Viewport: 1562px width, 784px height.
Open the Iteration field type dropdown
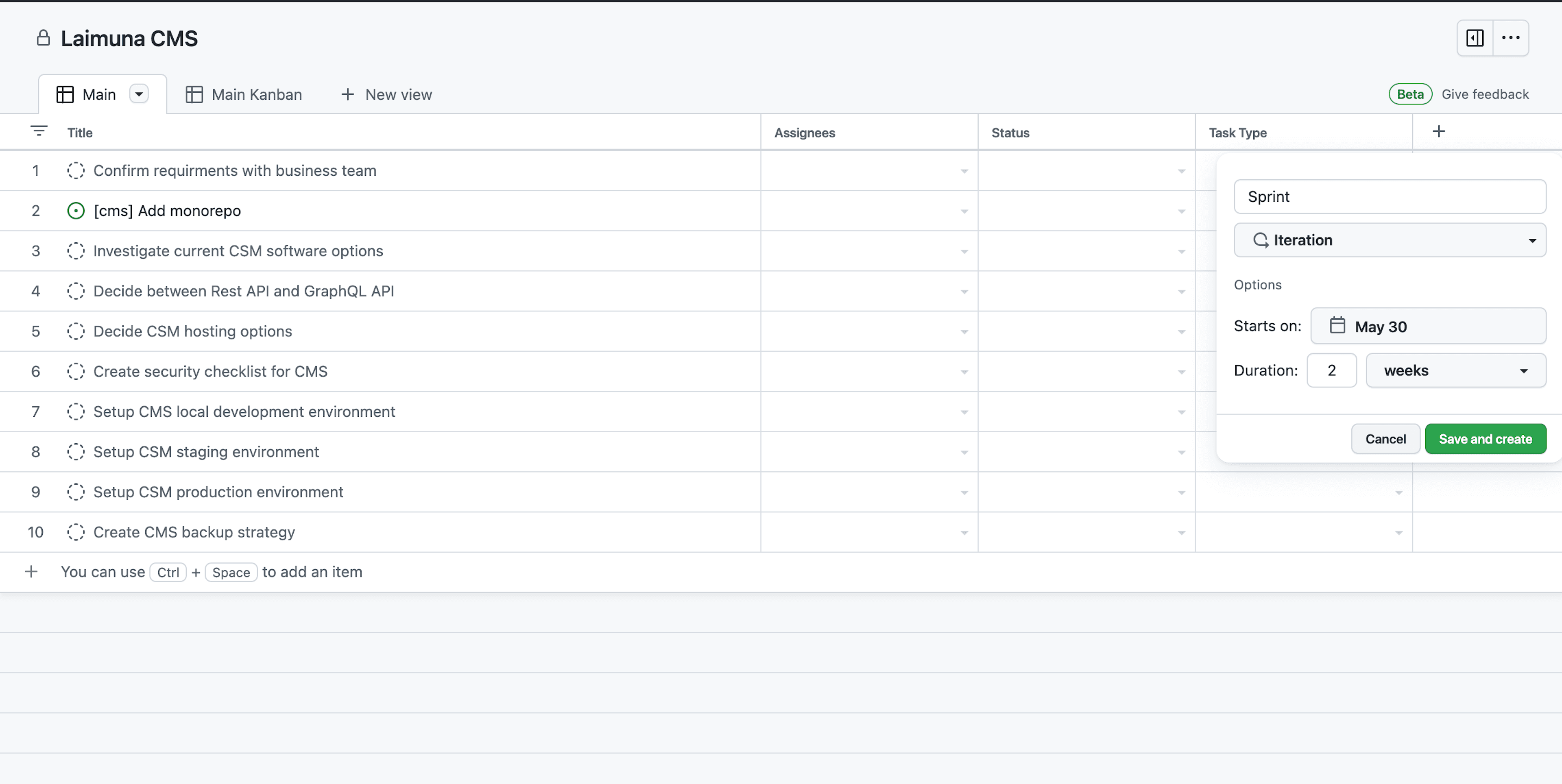pos(1390,240)
